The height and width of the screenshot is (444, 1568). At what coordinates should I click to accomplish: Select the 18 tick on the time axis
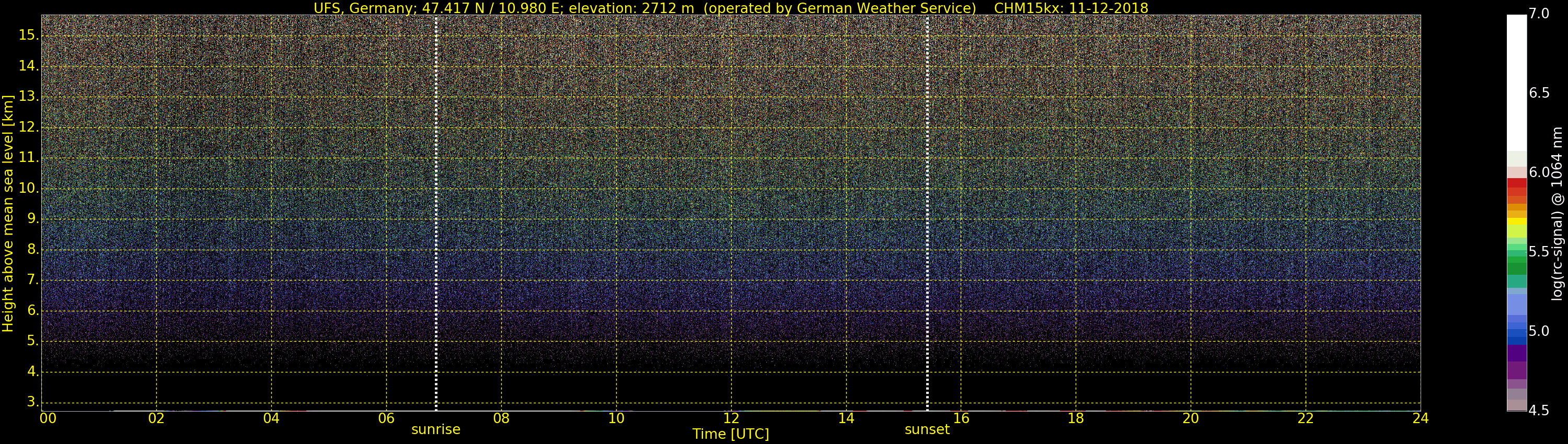point(1076,418)
